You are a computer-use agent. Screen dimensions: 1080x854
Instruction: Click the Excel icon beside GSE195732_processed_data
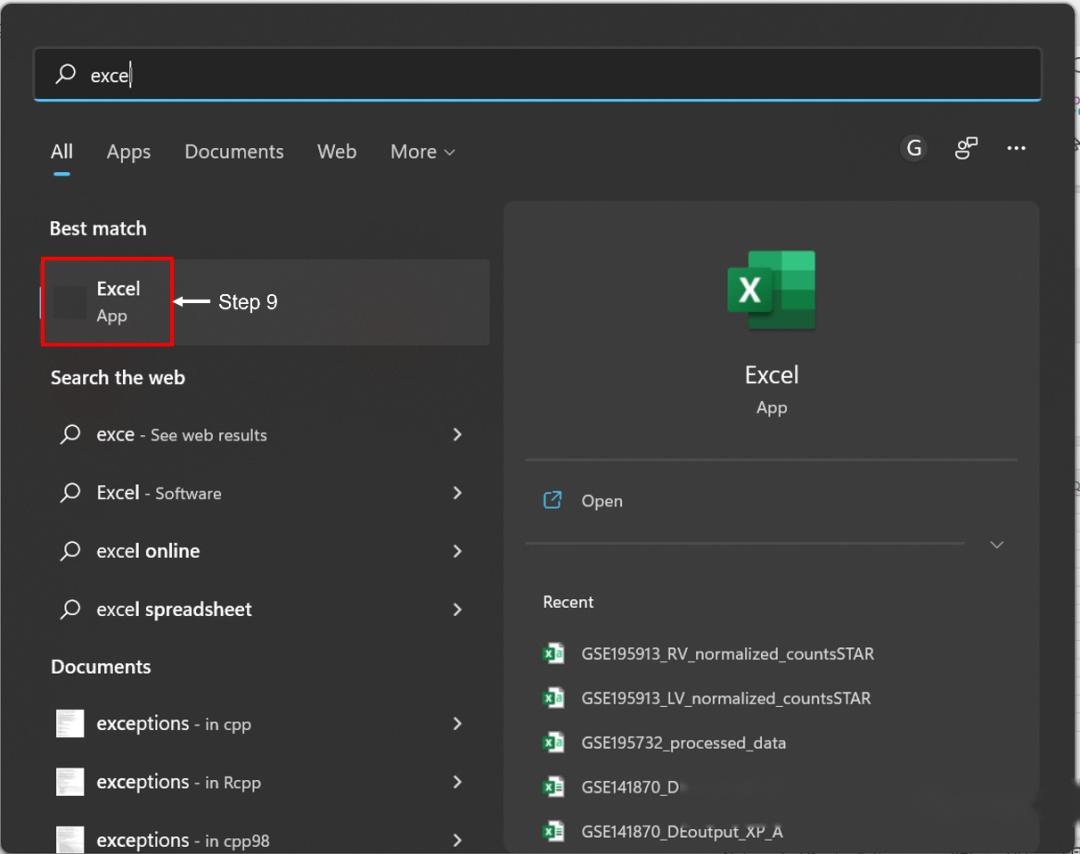(555, 743)
